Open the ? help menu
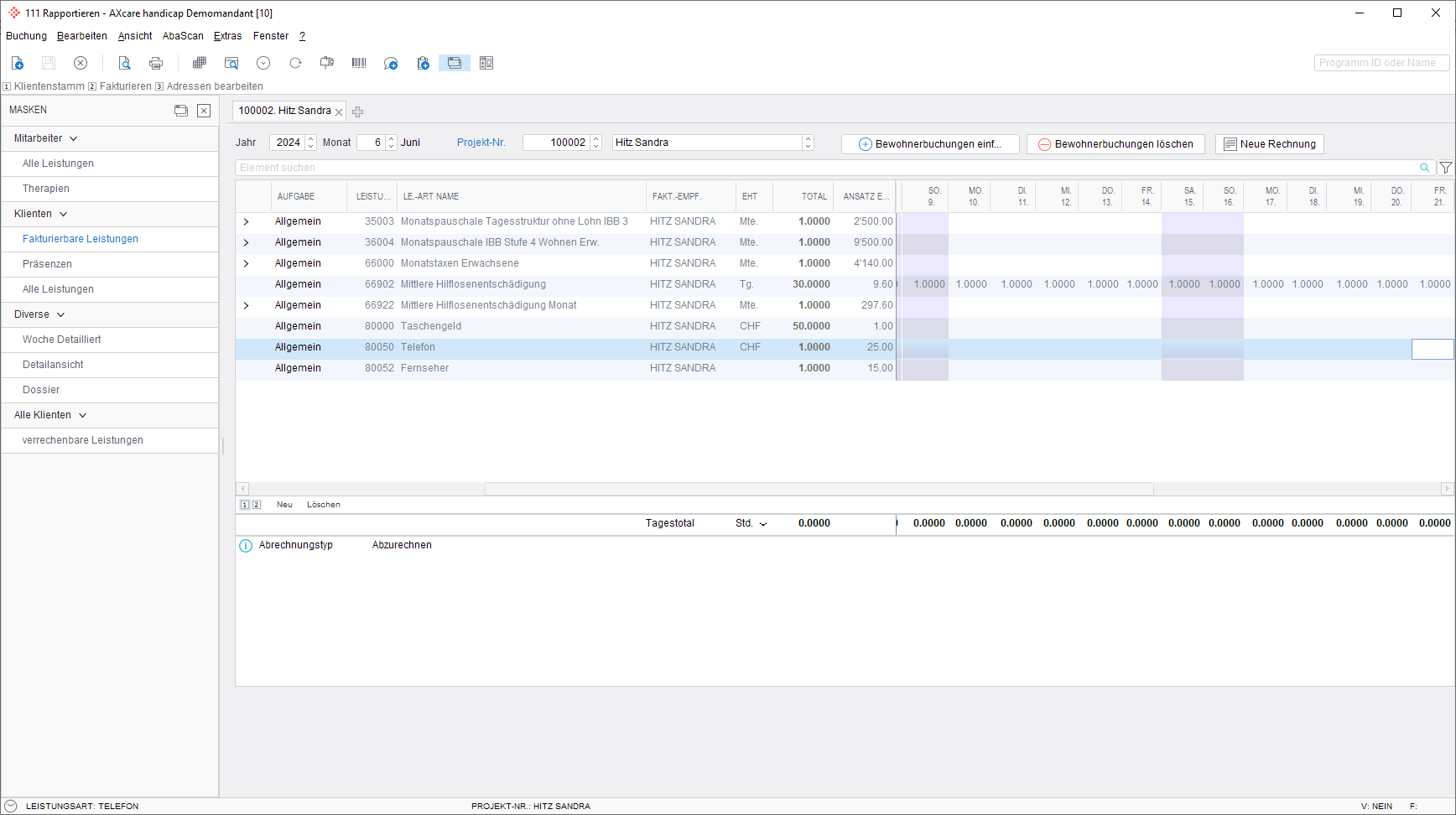The width and height of the screenshot is (1456, 815). (302, 36)
